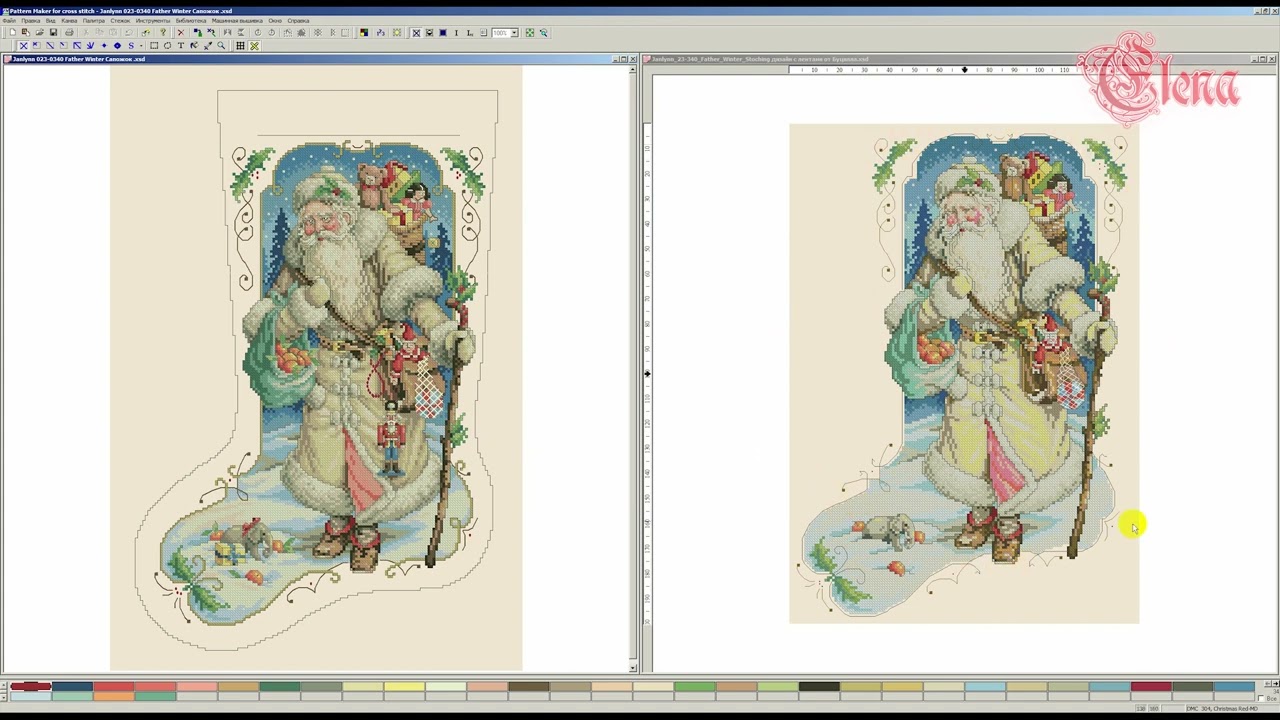
Task: Open the Инструменты menu
Action: pyautogui.click(x=153, y=21)
